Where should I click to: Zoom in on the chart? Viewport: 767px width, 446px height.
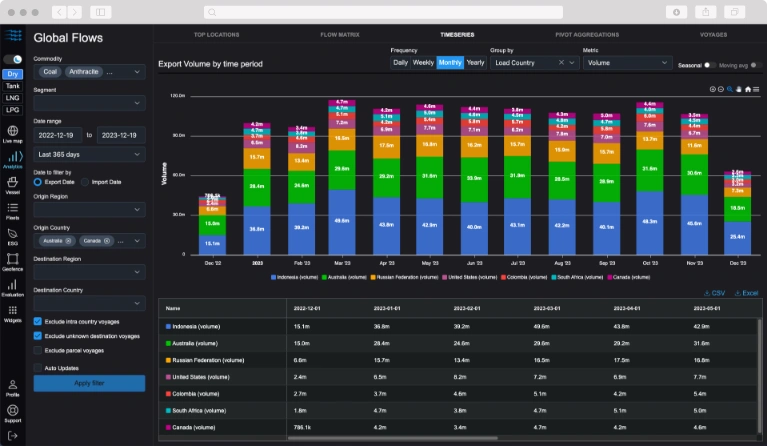(x=712, y=89)
